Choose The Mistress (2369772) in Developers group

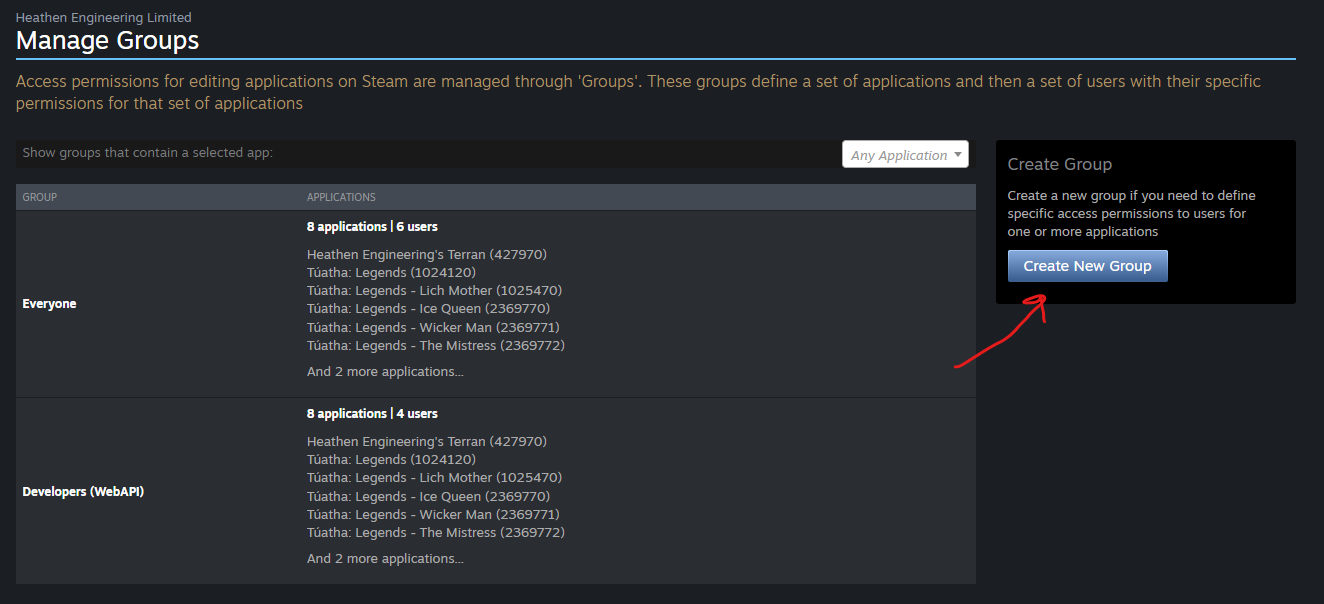[435, 533]
